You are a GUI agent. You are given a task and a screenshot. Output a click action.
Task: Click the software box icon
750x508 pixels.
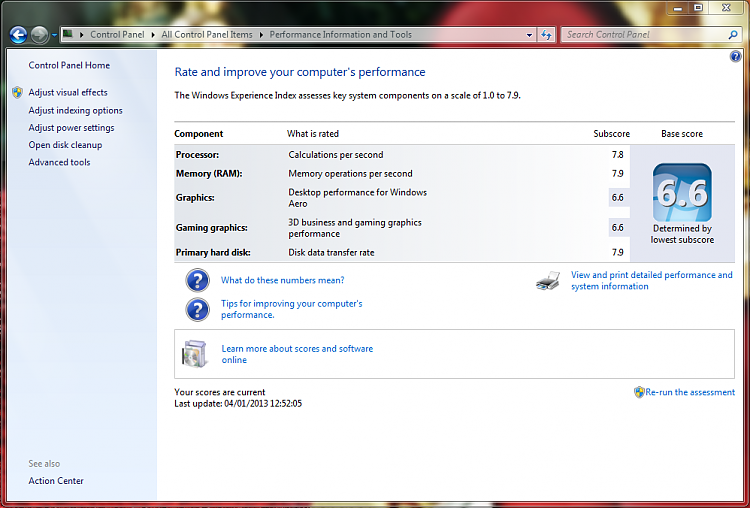(x=194, y=354)
